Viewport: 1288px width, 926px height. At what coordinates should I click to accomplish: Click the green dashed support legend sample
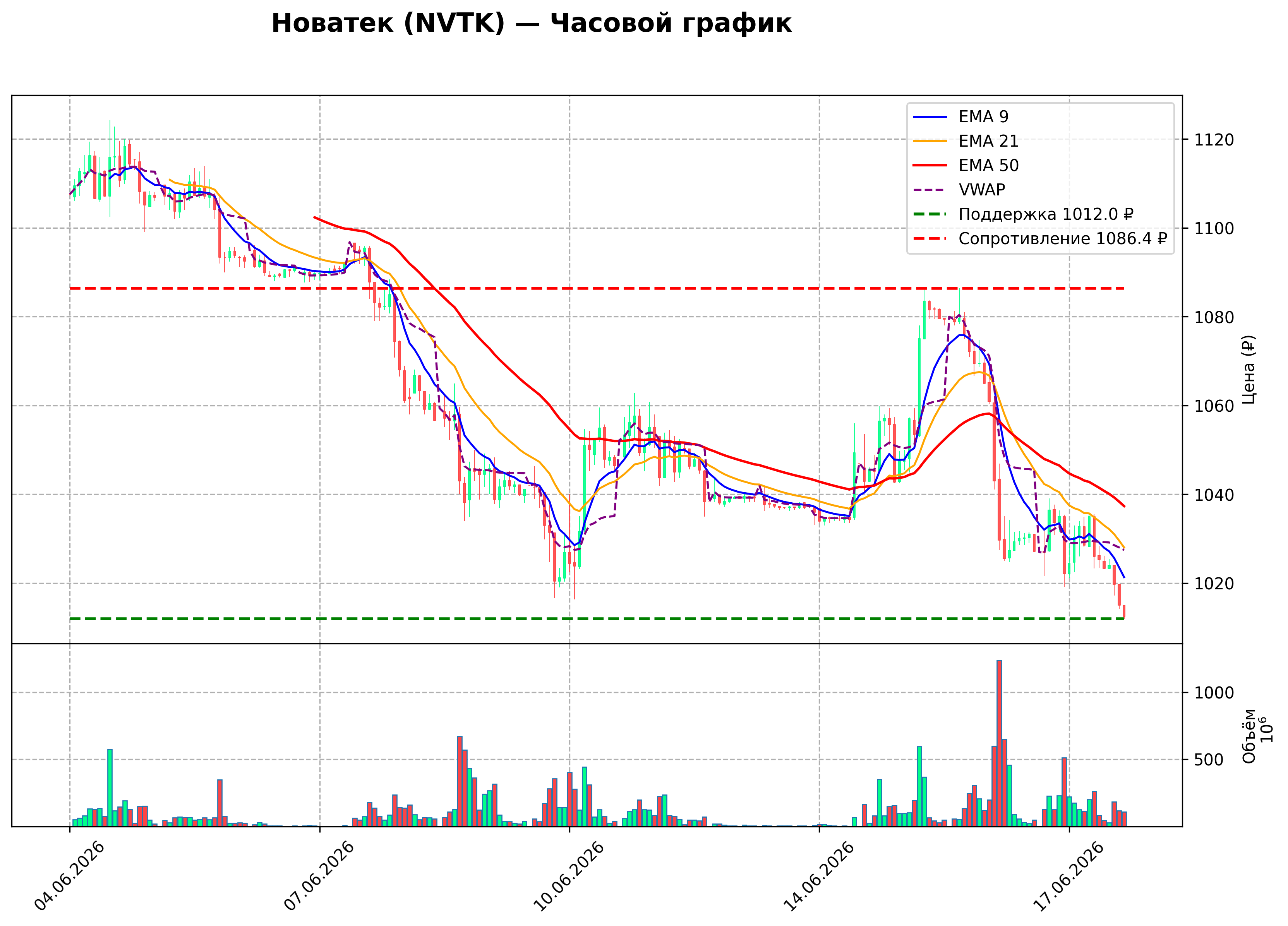tap(930, 214)
